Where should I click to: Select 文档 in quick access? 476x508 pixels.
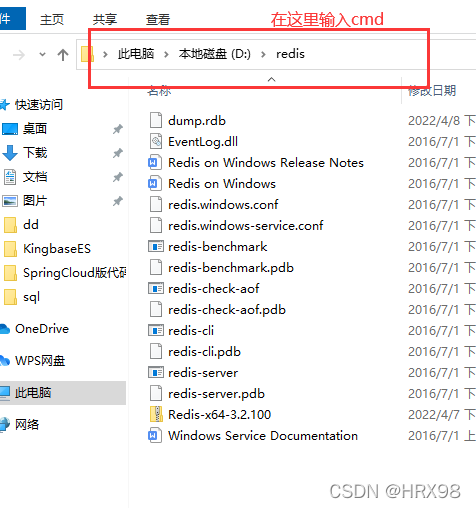[35, 177]
